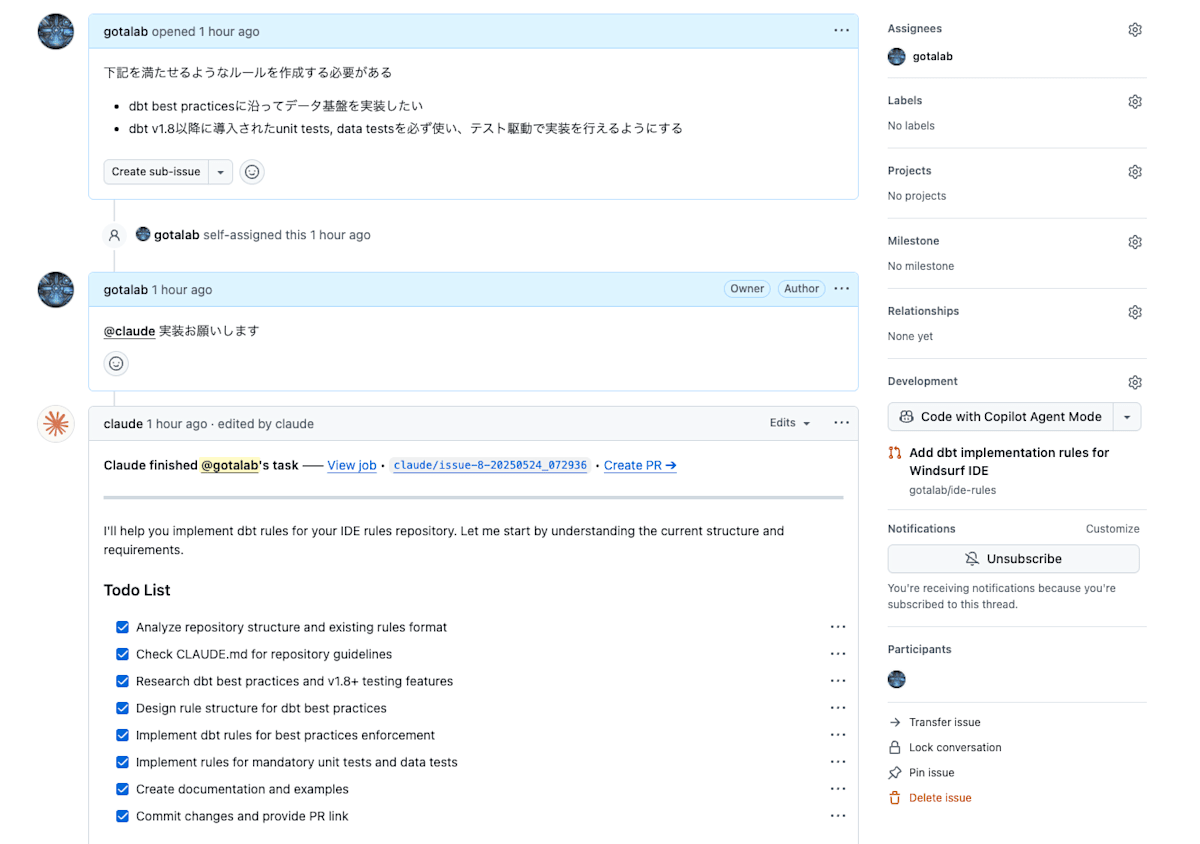The image size is (1200, 844).
Task: Open task options for Check CLAUDE.md item
Action: (838, 654)
